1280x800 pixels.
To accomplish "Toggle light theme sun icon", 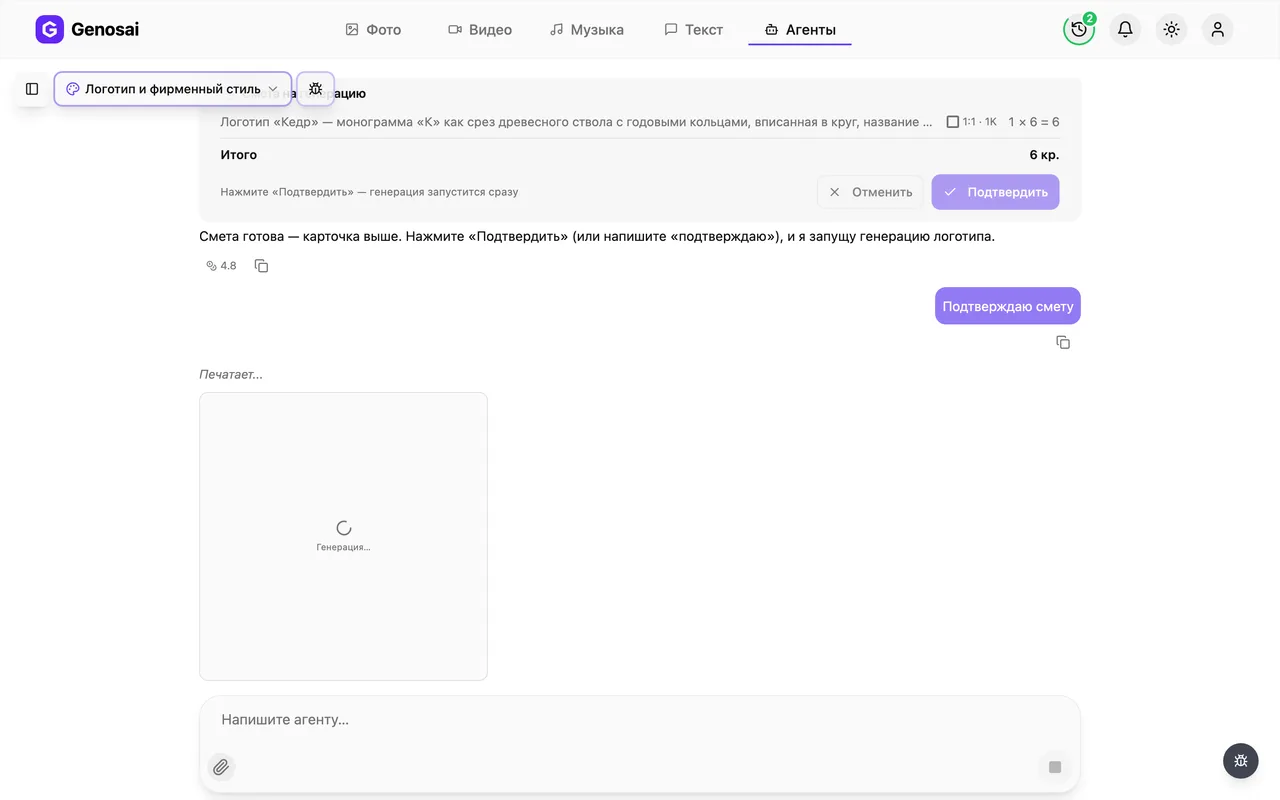I will 1171,30.
